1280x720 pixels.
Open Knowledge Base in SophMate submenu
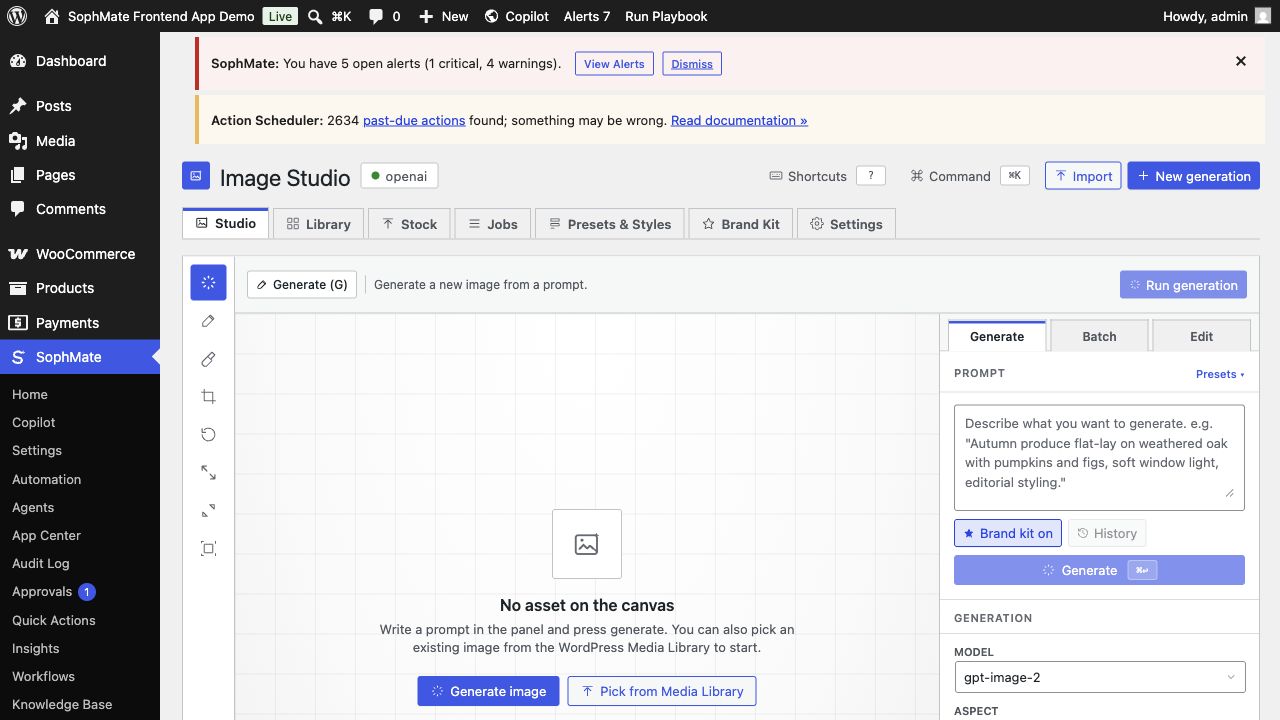coord(80,704)
